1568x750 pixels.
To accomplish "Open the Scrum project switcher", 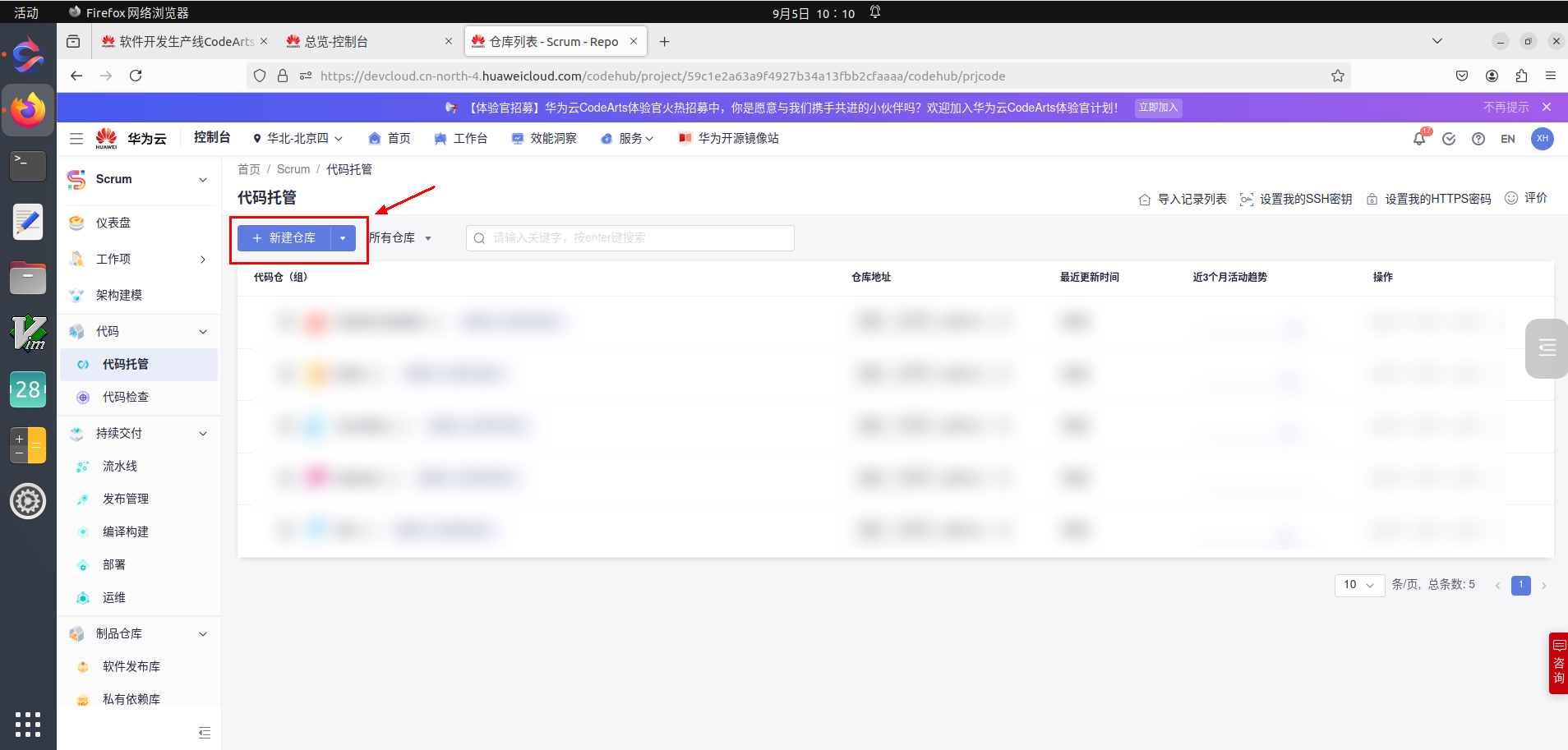I will tap(139, 180).
